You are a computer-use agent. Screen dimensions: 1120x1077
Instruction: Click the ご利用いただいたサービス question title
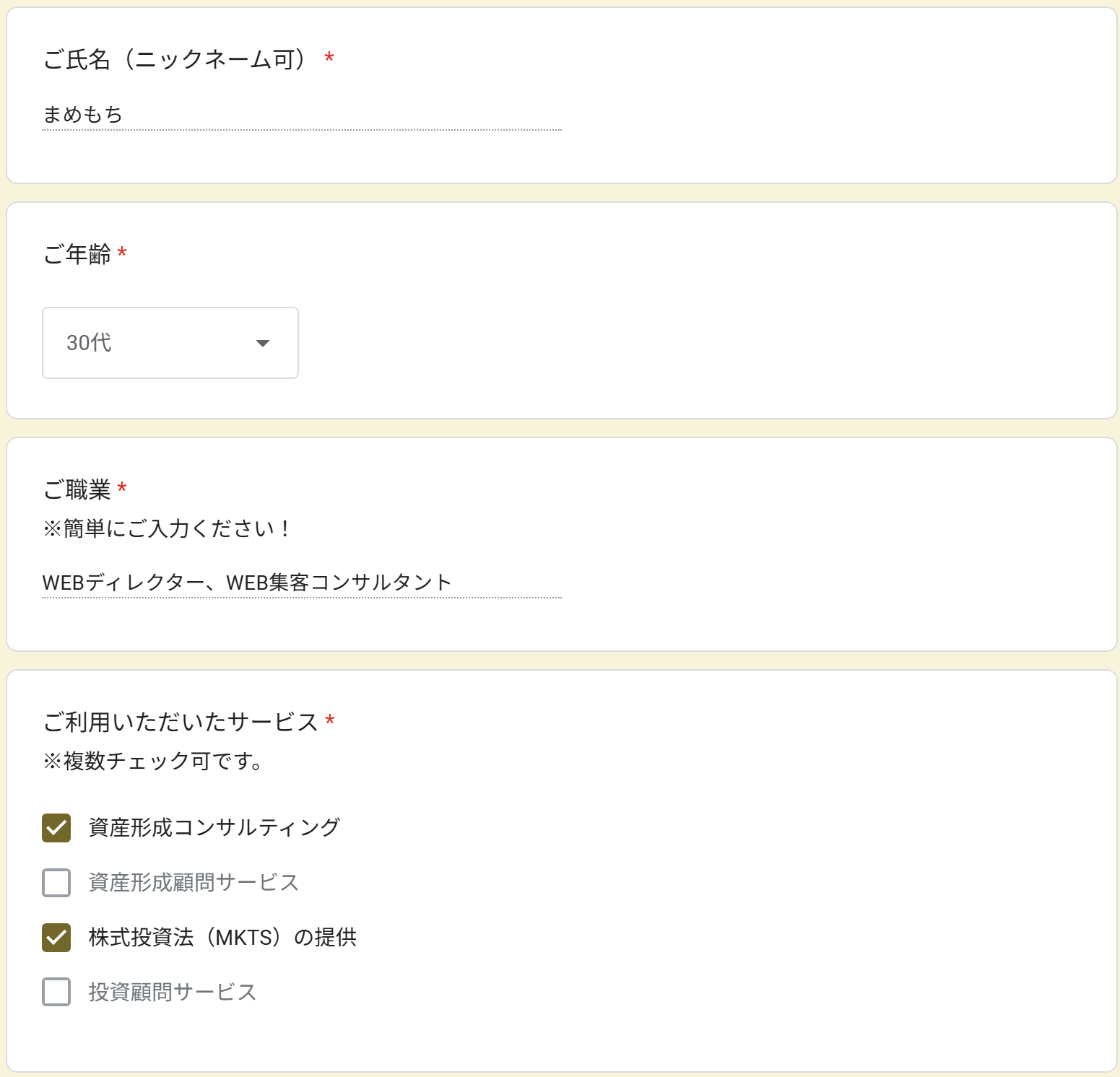click(x=181, y=722)
